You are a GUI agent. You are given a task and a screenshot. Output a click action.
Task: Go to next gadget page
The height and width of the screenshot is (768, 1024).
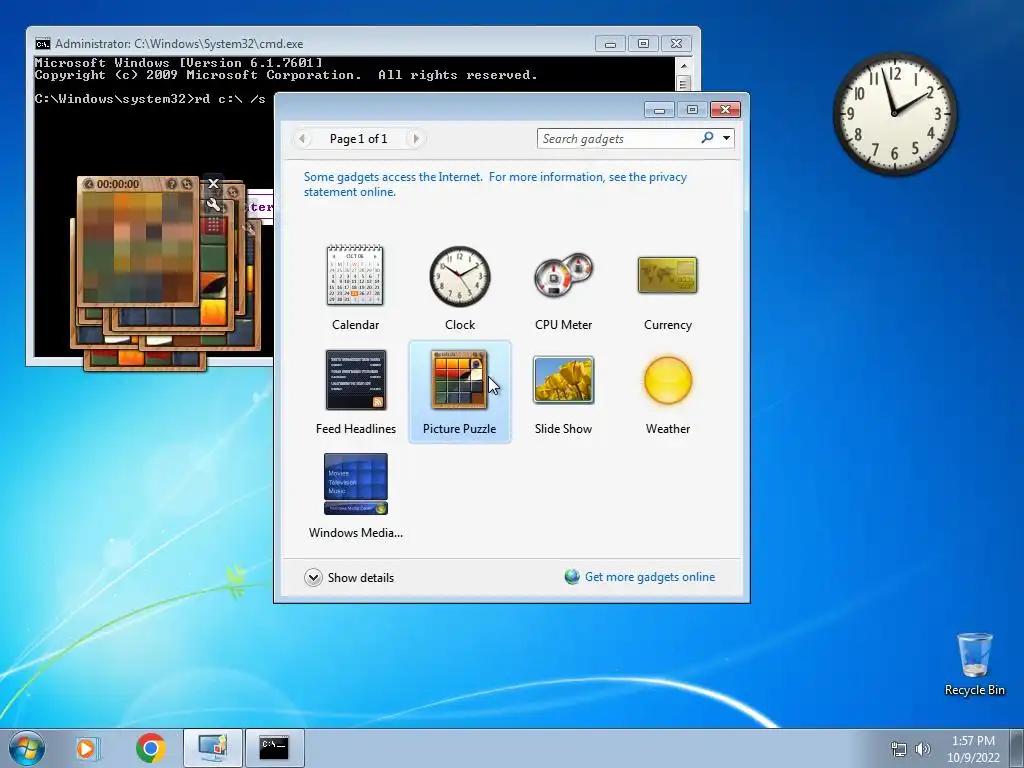click(415, 138)
